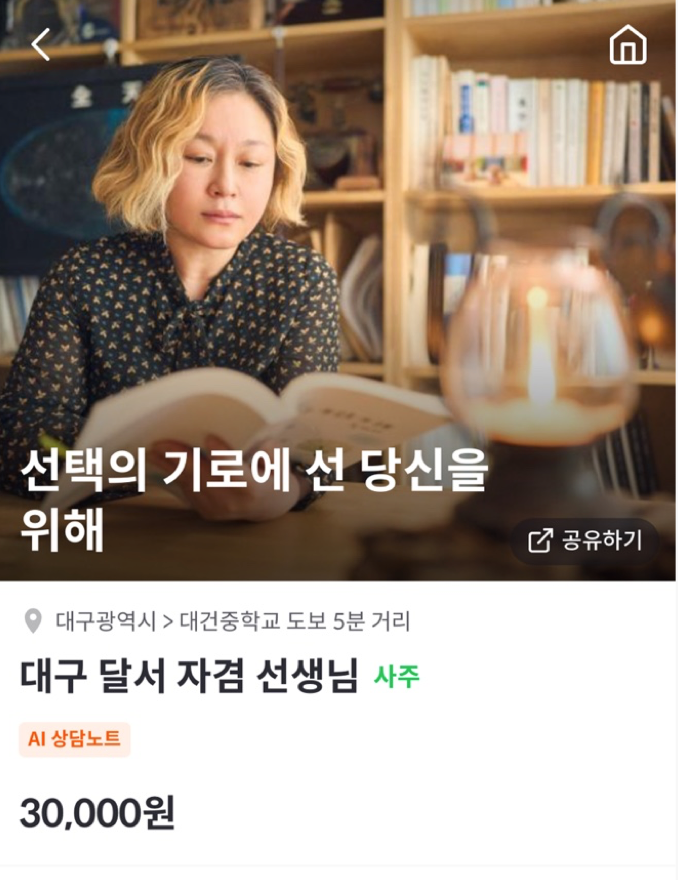The width and height of the screenshot is (678, 880).
Task: Tap the gray location pin icon
Action: (33, 621)
